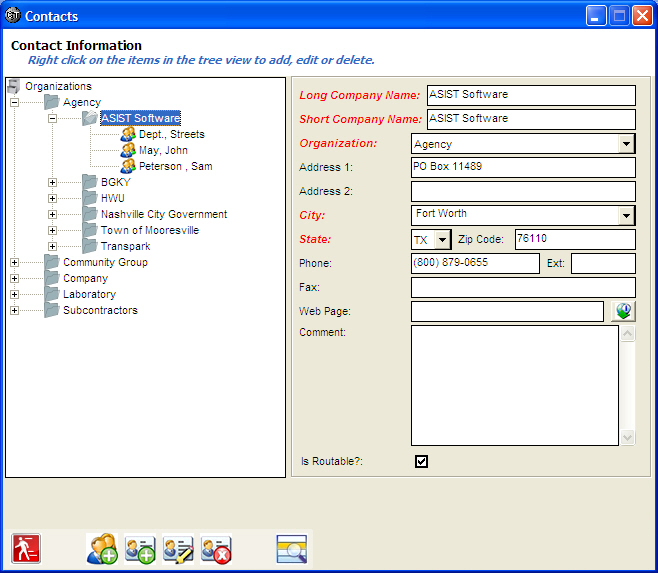Select the Dept., Streets contact
The width and height of the screenshot is (658, 573).
(x=172, y=134)
